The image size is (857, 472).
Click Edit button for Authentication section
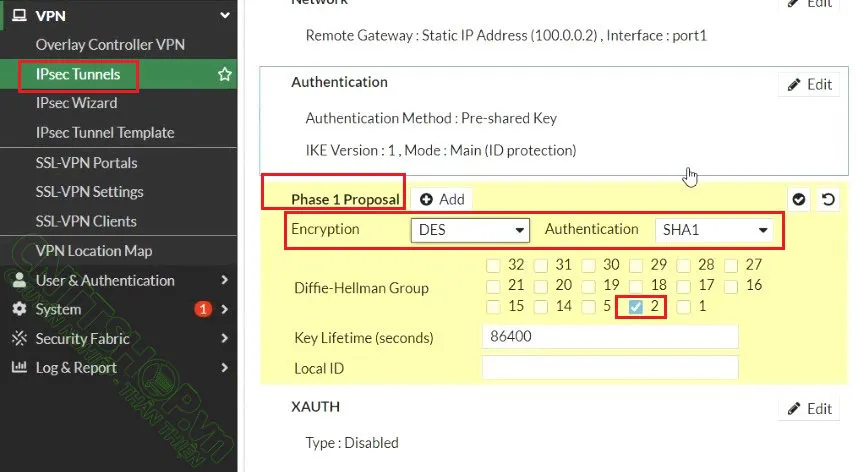coord(809,84)
